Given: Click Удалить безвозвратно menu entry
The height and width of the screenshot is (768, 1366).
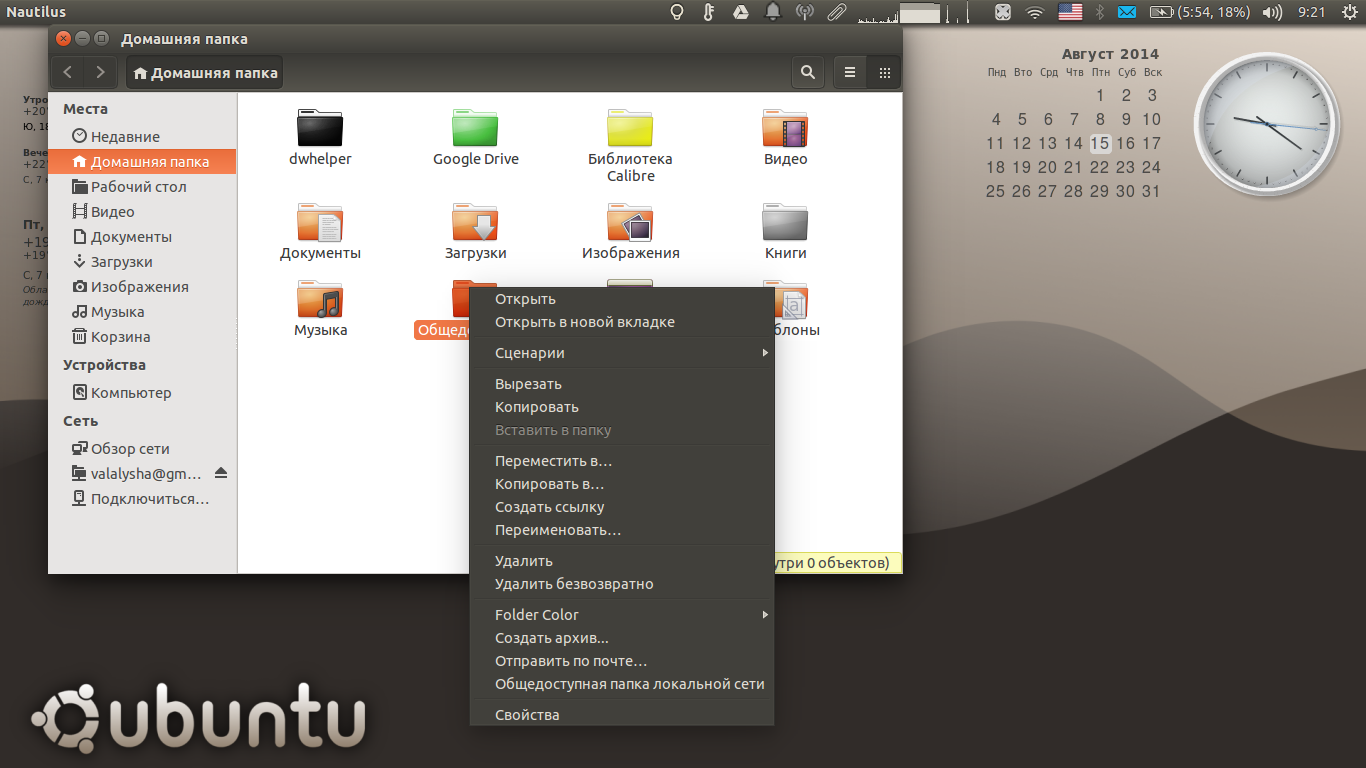Looking at the screenshot, I should click(x=574, y=584).
